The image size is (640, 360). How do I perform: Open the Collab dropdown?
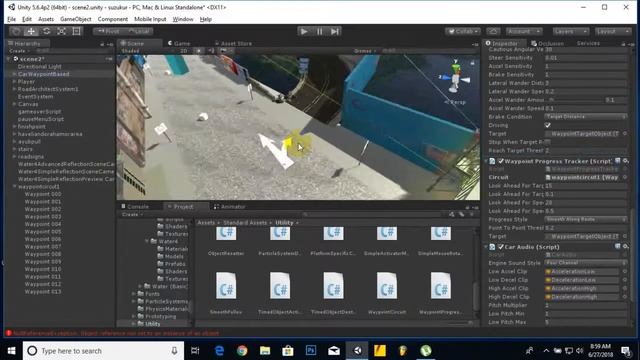pyautogui.click(x=463, y=31)
